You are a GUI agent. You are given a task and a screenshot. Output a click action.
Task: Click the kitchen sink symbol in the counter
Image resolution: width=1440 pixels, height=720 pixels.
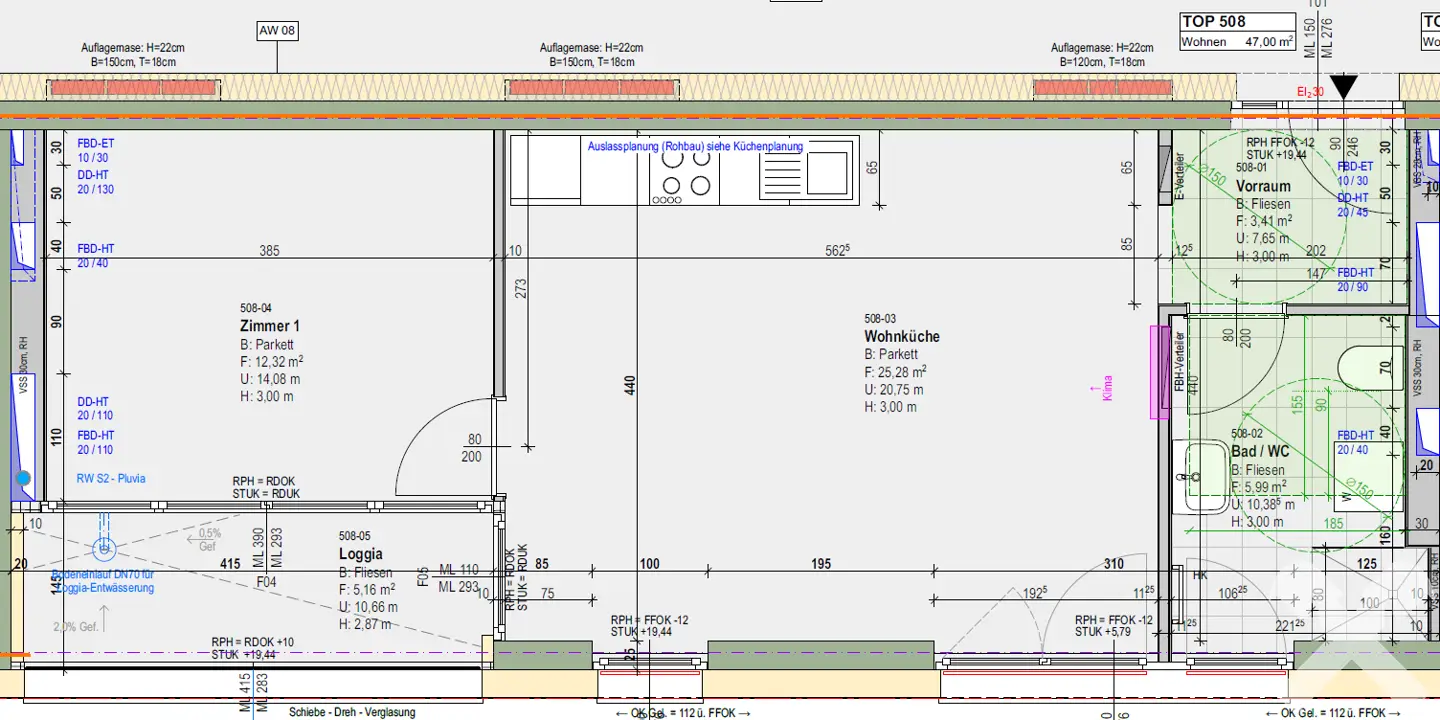(808, 172)
